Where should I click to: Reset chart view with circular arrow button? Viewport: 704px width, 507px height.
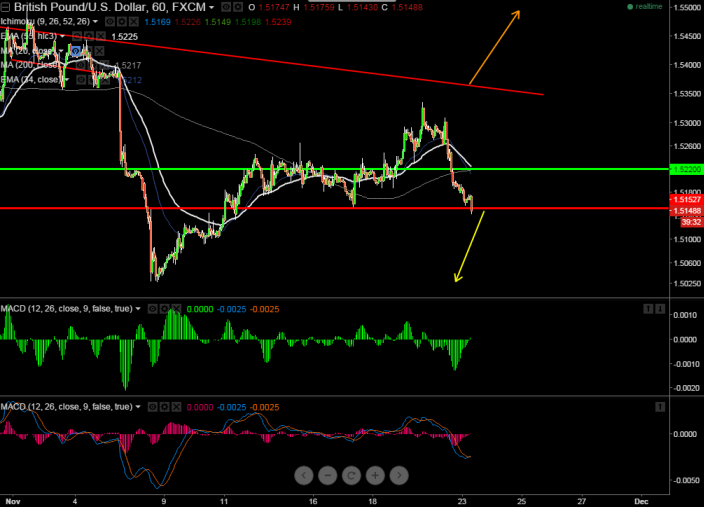pyautogui.click(x=352, y=476)
